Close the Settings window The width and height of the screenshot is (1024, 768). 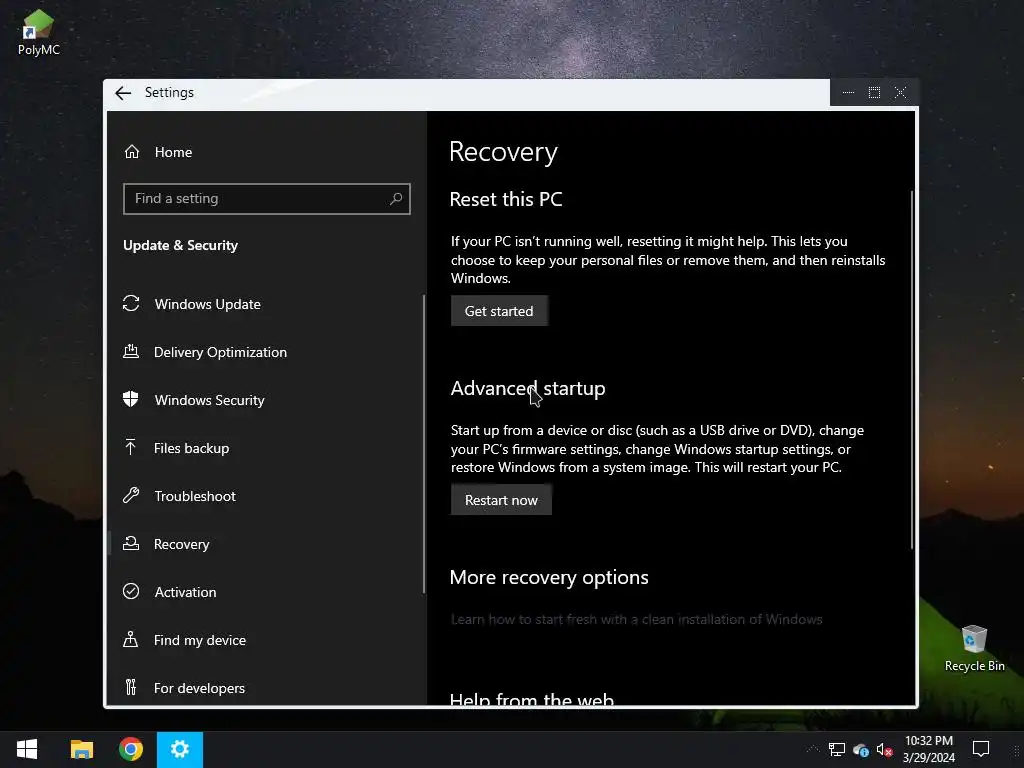[x=900, y=93]
